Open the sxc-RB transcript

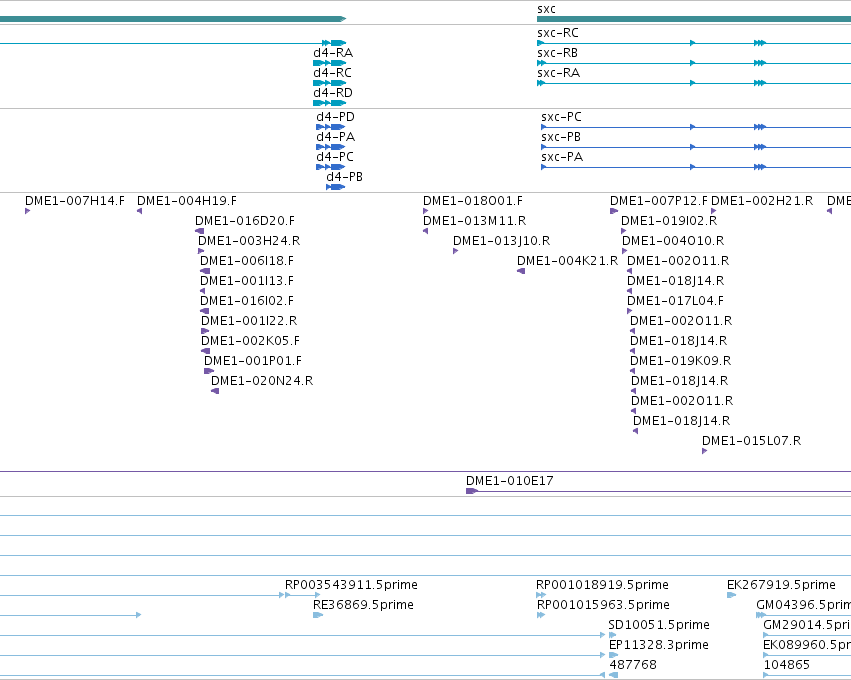[x=557, y=53]
